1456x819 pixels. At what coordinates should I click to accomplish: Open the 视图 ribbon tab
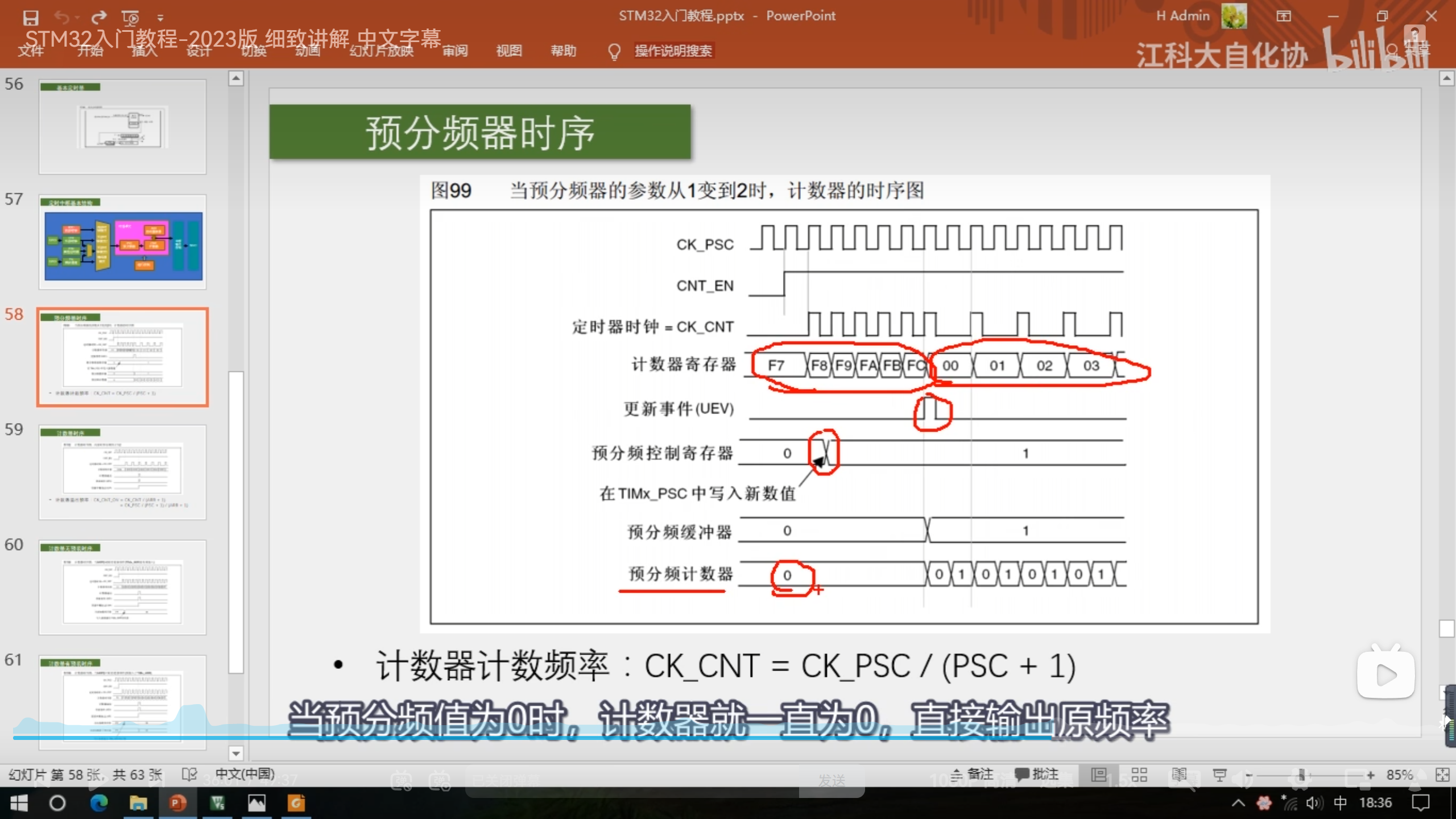[x=508, y=51]
